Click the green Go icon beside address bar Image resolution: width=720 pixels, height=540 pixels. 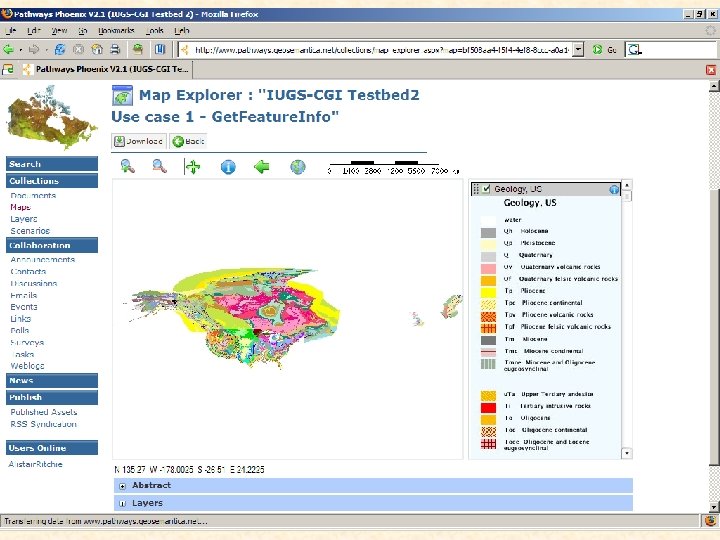point(597,49)
